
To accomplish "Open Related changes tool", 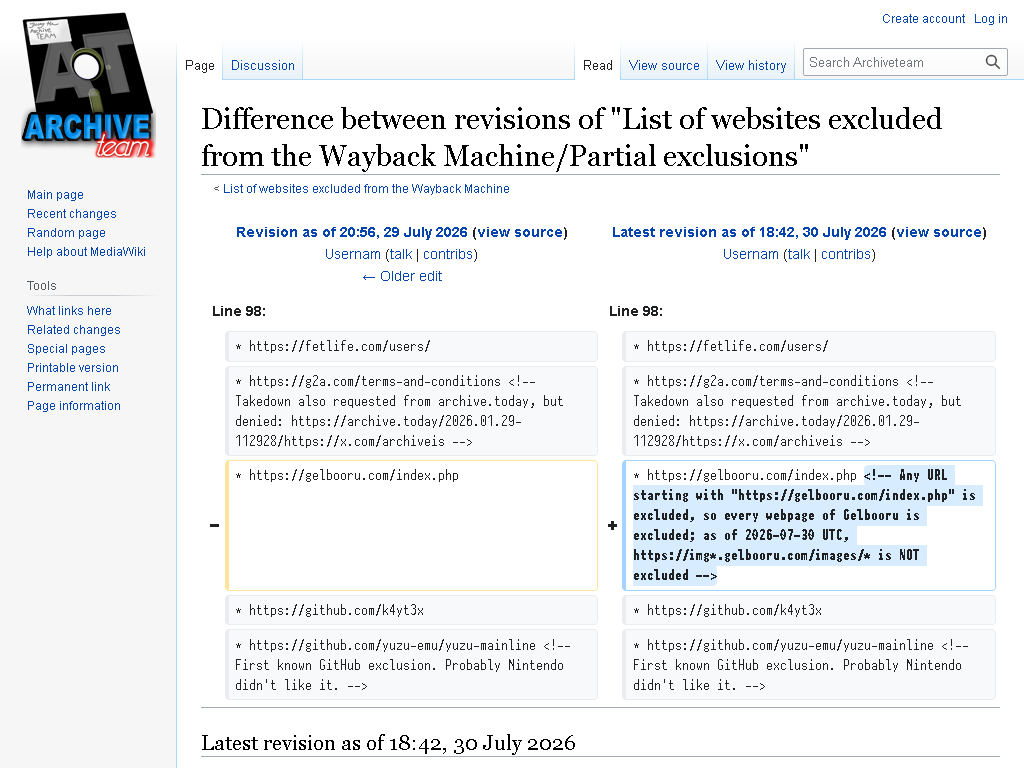I will point(74,330).
